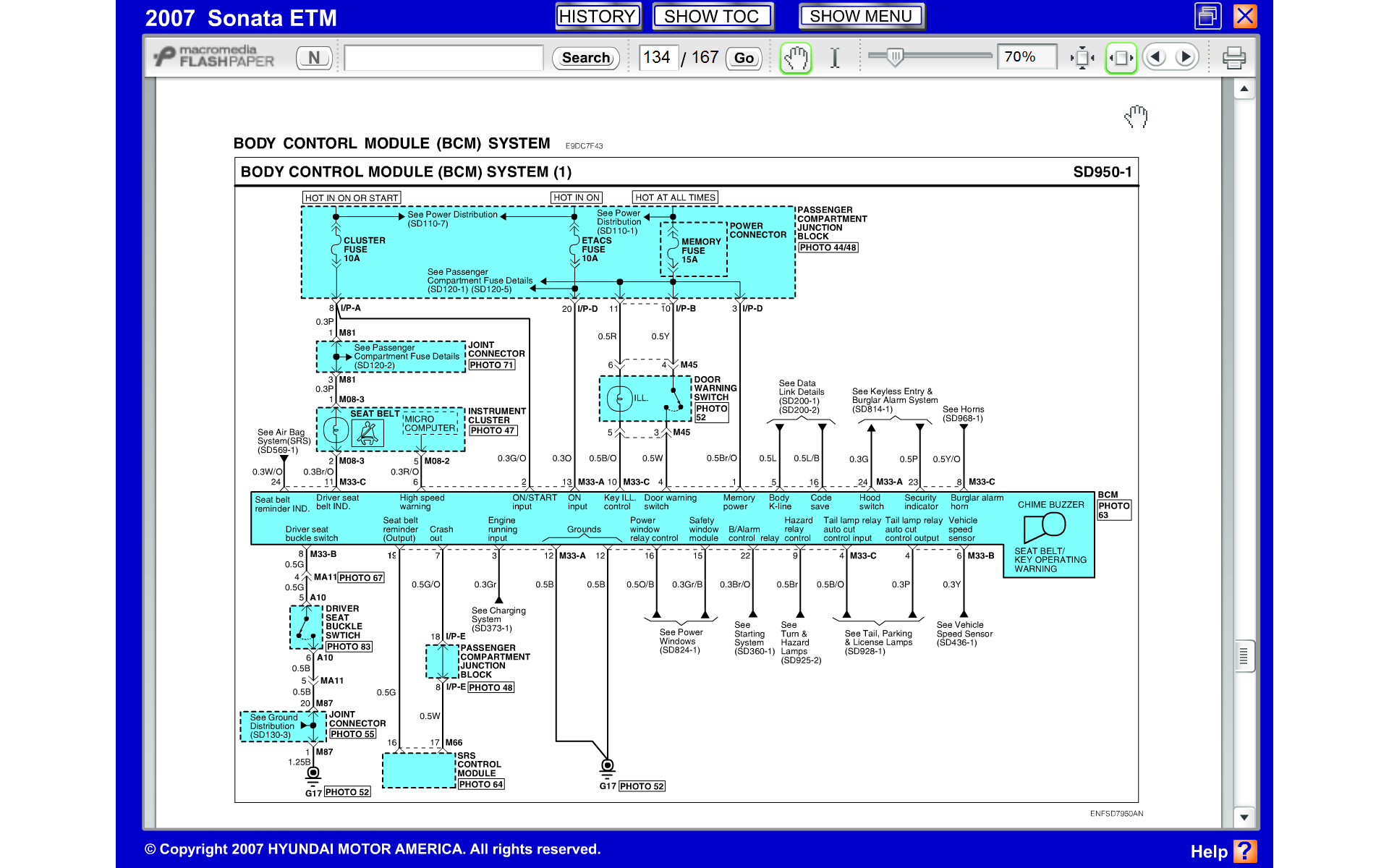Click the vertical scrollbar up arrow
The height and width of the screenshot is (868, 1389).
pyautogui.click(x=1244, y=89)
